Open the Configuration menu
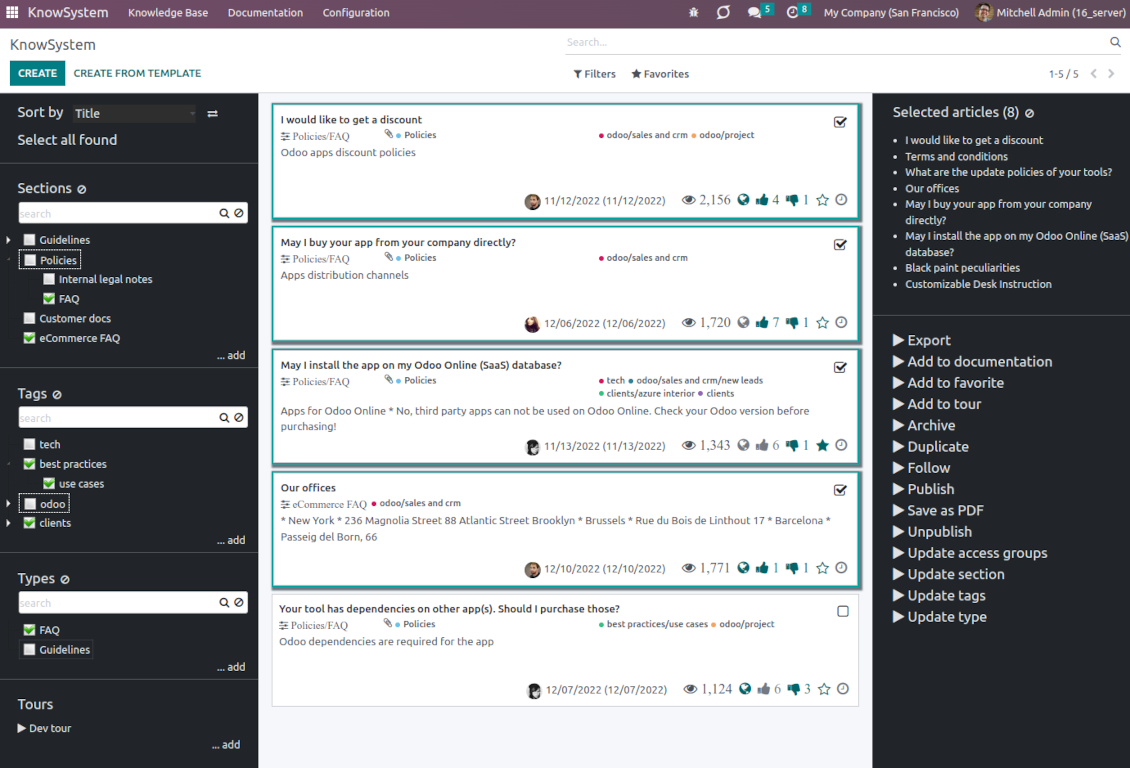Viewport: 1130px width, 768px height. 356,12
